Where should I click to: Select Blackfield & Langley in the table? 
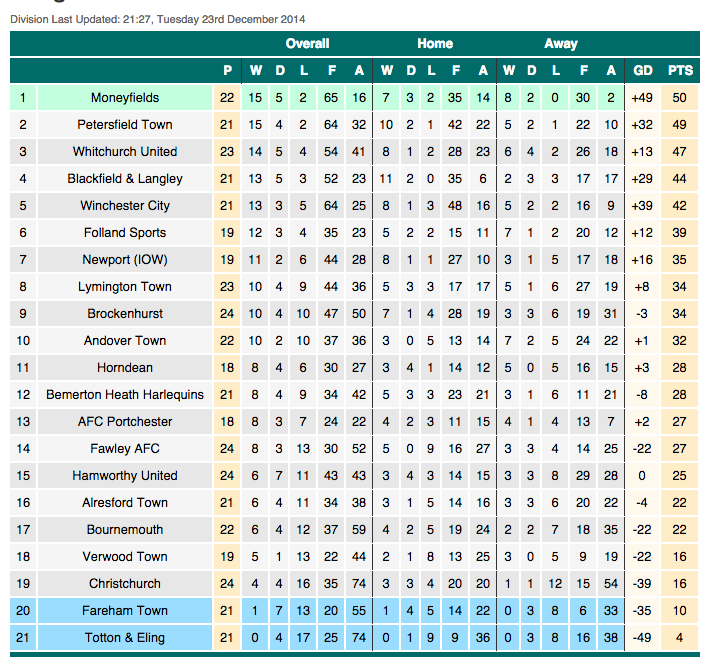pos(125,179)
